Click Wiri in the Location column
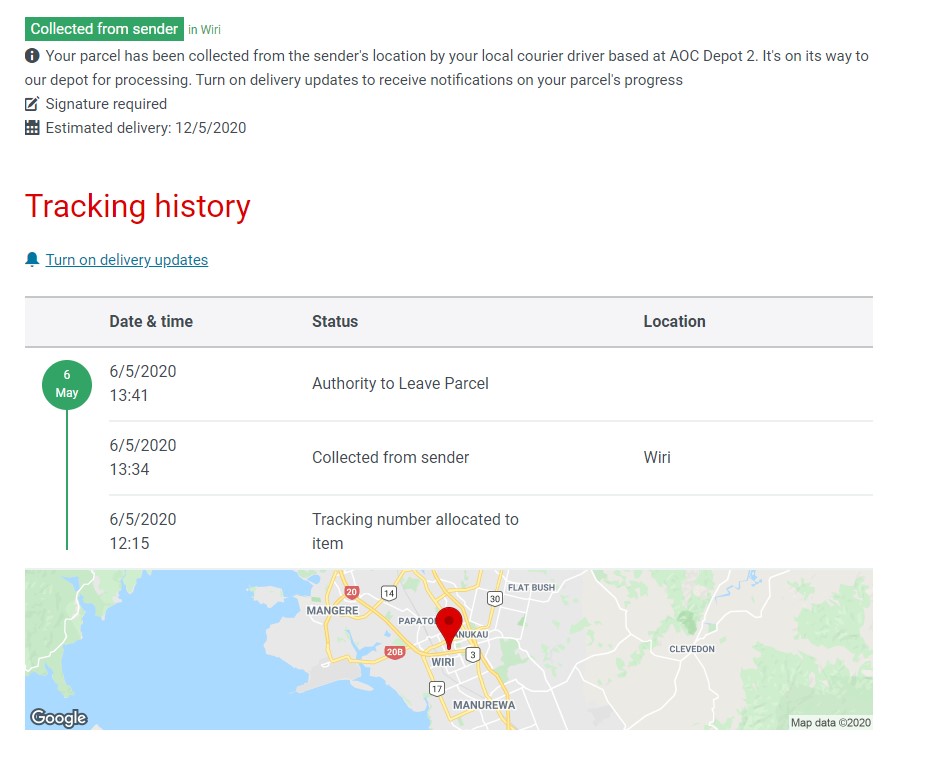Viewport: 947px width, 778px height. click(657, 458)
